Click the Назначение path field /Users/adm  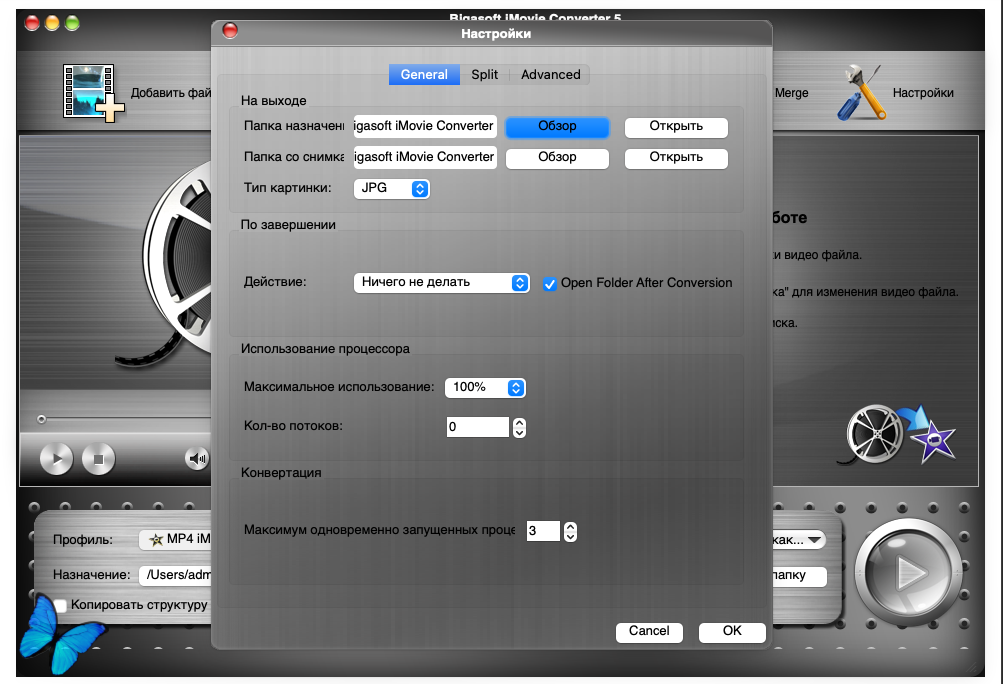(x=175, y=575)
